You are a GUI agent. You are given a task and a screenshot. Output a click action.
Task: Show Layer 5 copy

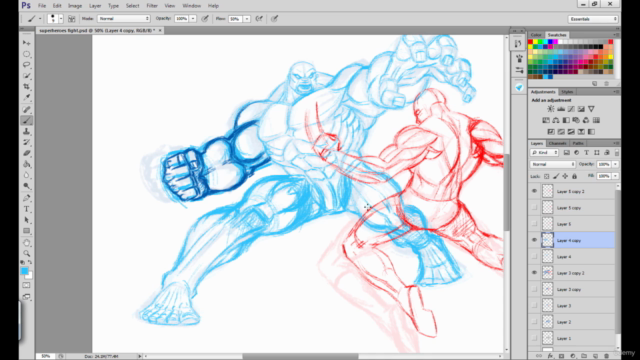[x=534, y=207]
